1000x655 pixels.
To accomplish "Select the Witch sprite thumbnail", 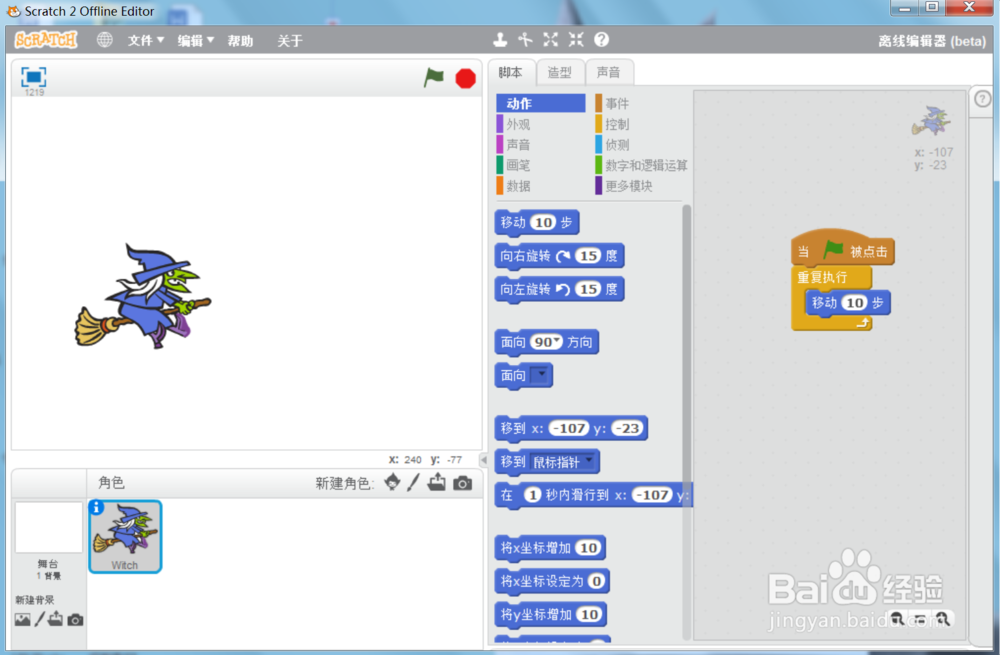I will point(125,536).
